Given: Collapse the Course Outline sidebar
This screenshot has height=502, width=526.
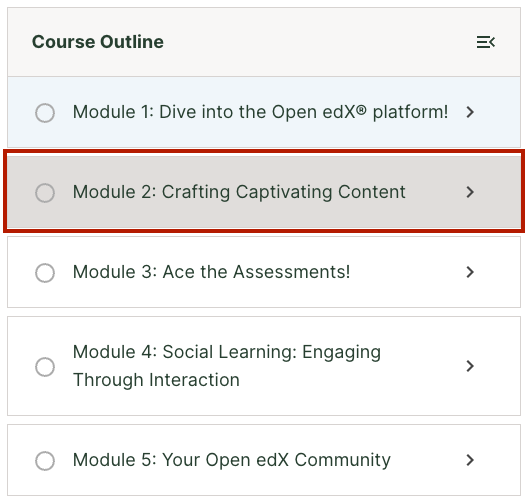Looking at the screenshot, I should pos(486,42).
